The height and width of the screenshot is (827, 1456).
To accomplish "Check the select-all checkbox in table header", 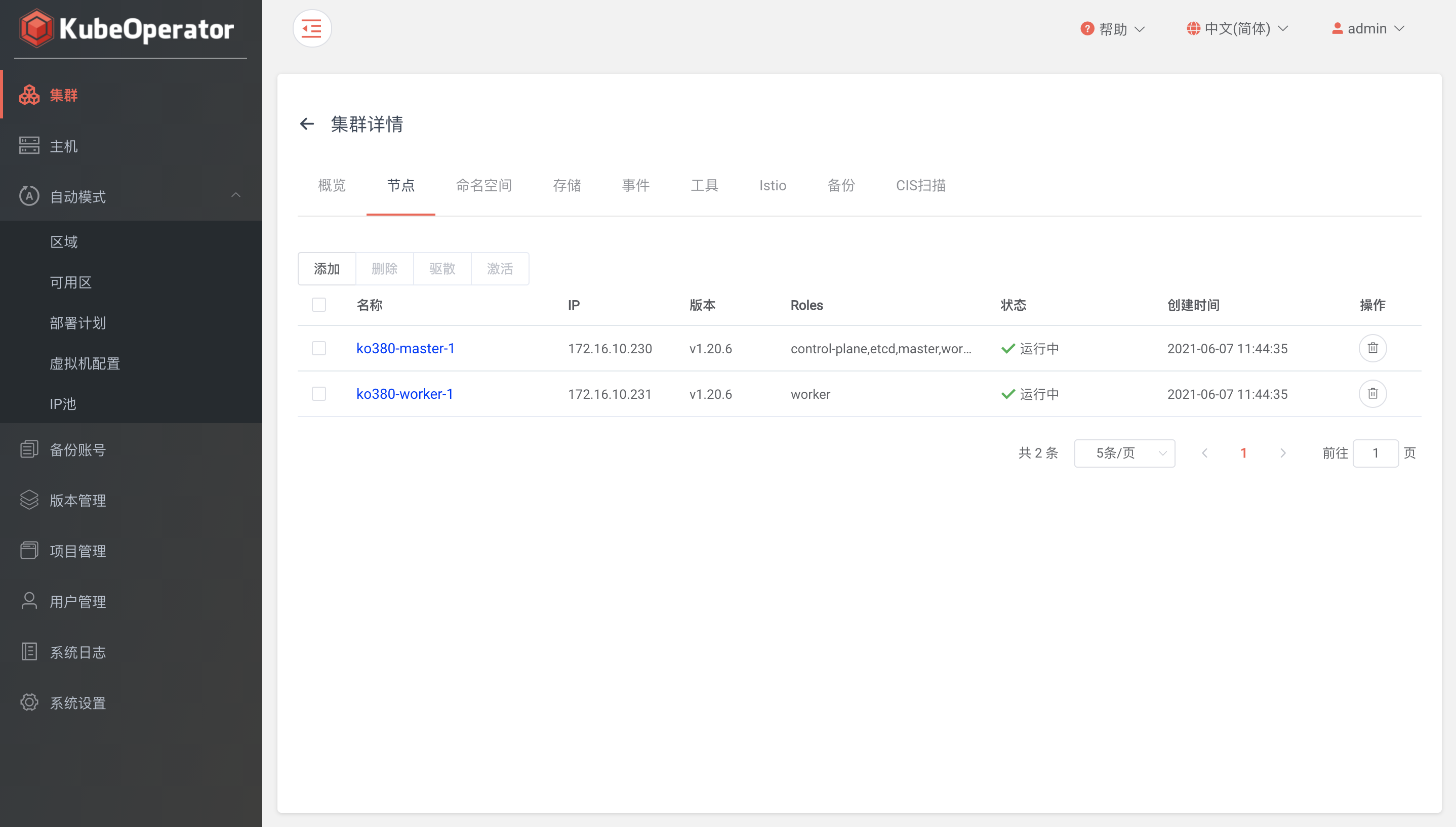I will [x=319, y=305].
